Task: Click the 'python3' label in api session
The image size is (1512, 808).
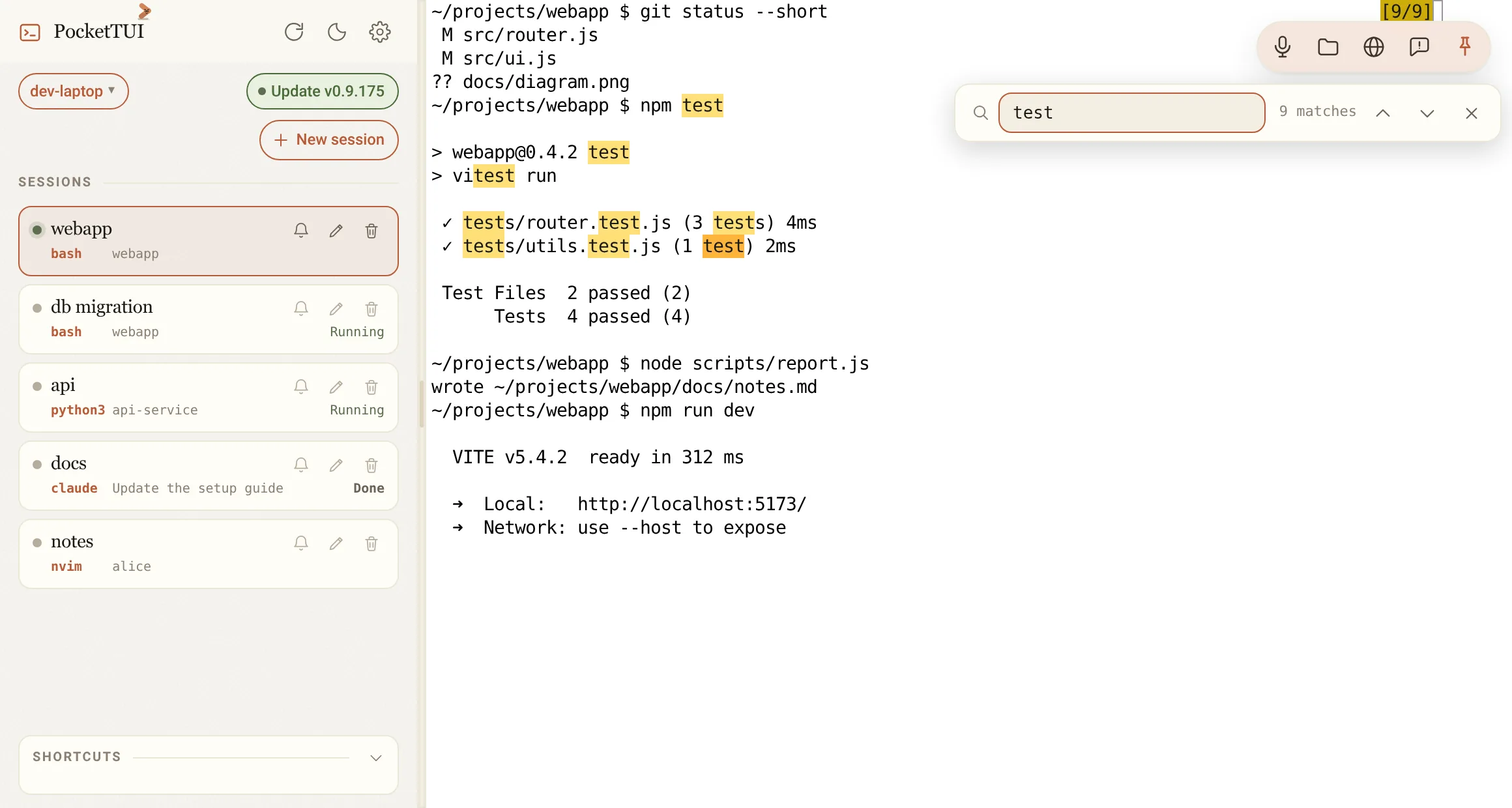Action: tap(78, 410)
